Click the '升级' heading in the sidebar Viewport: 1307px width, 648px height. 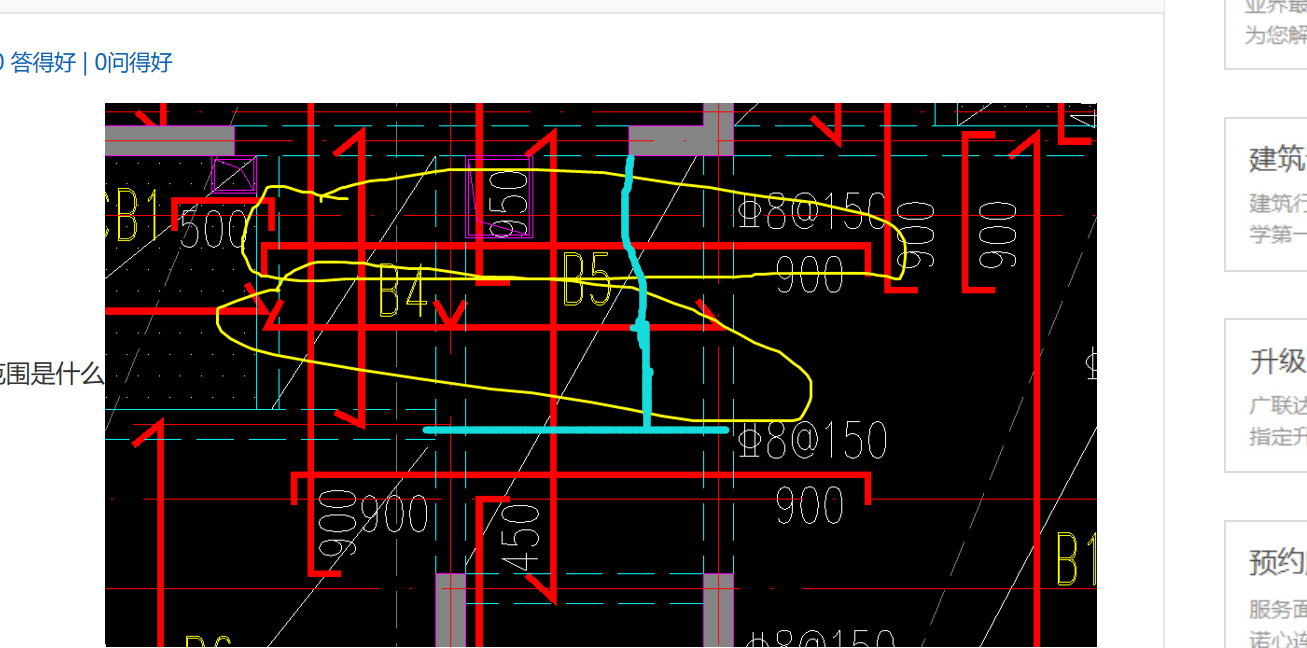pyautogui.click(x=1278, y=361)
